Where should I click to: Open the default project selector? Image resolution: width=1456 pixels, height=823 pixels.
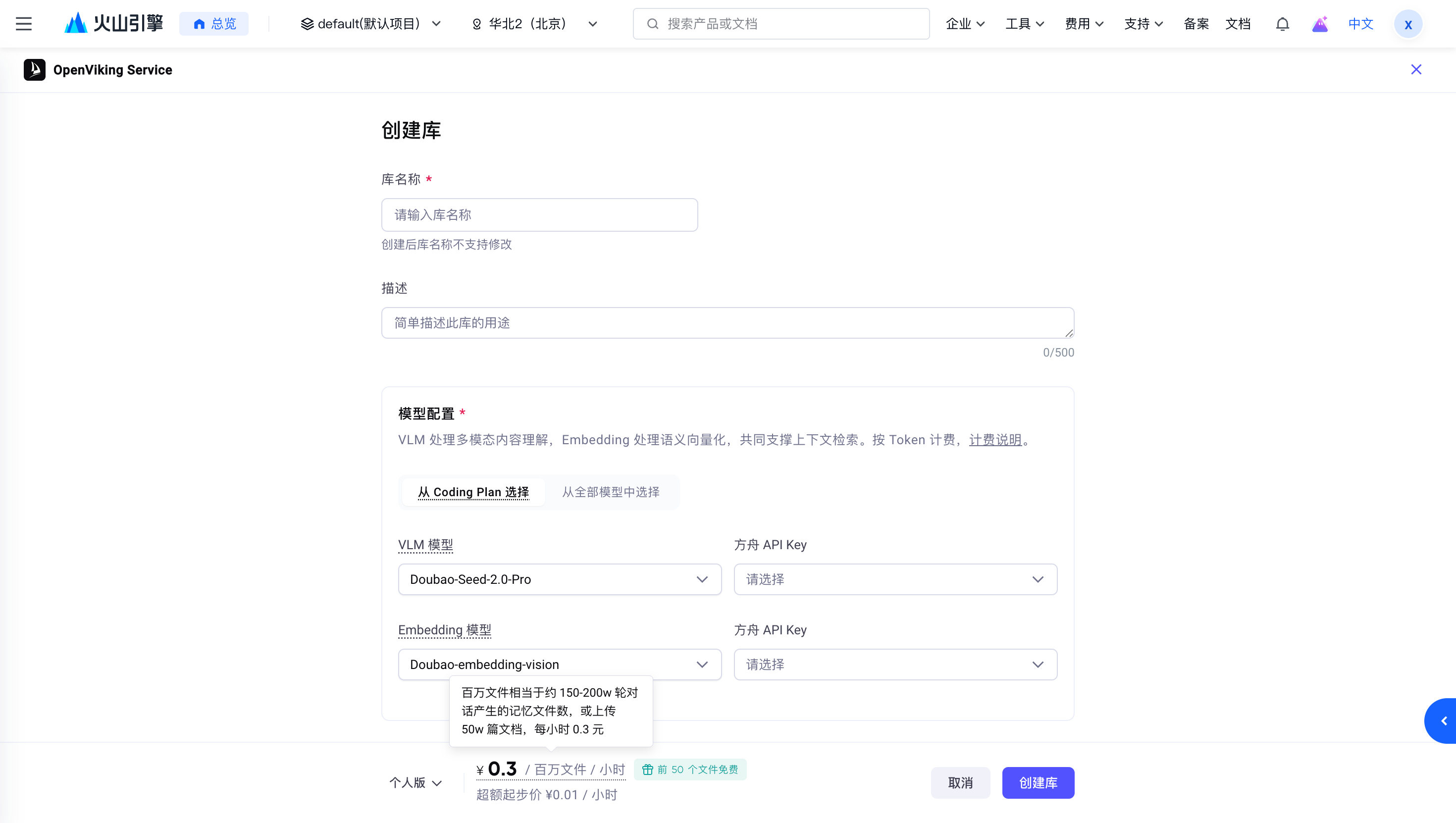click(371, 24)
